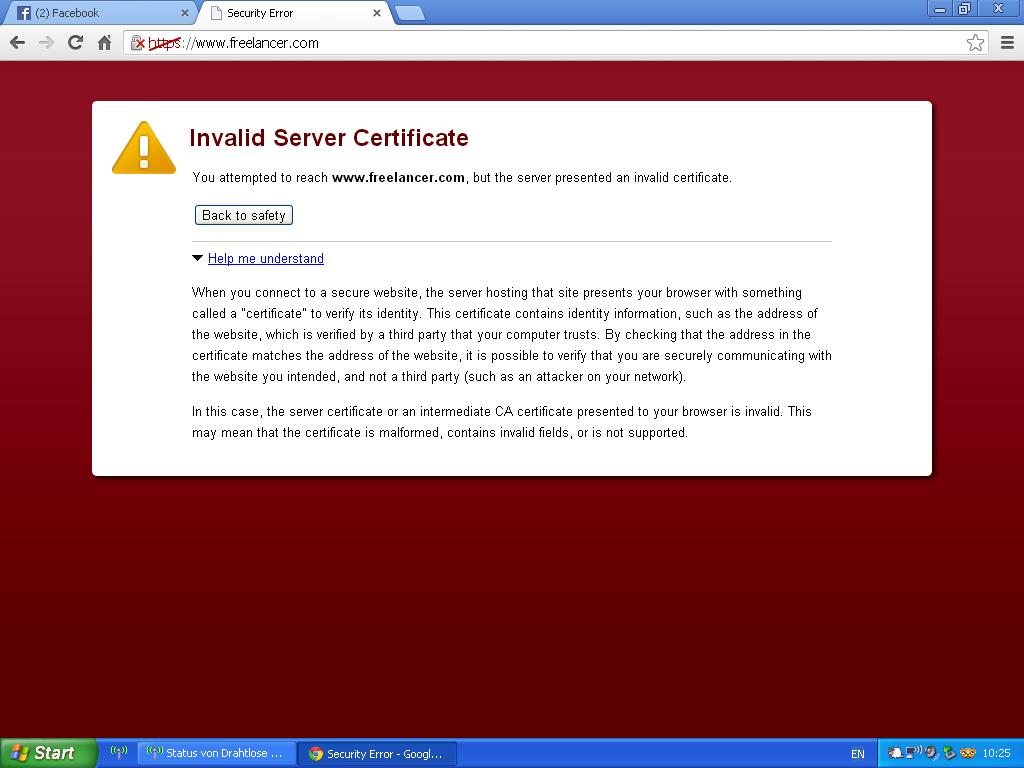1024x768 pixels.
Task: Reload the current page
Action: [x=75, y=42]
